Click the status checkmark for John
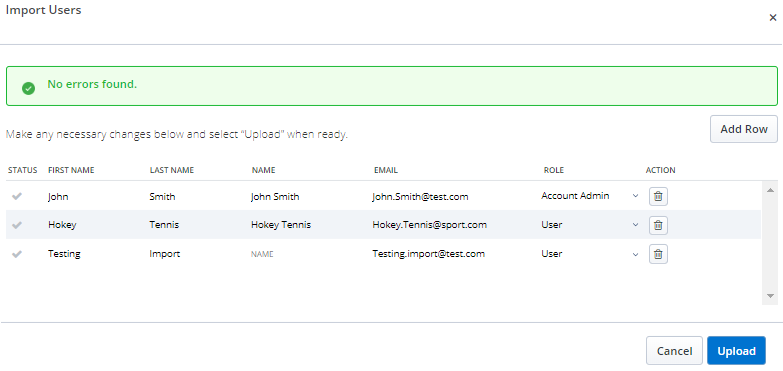The image size is (783, 371). (x=17, y=196)
